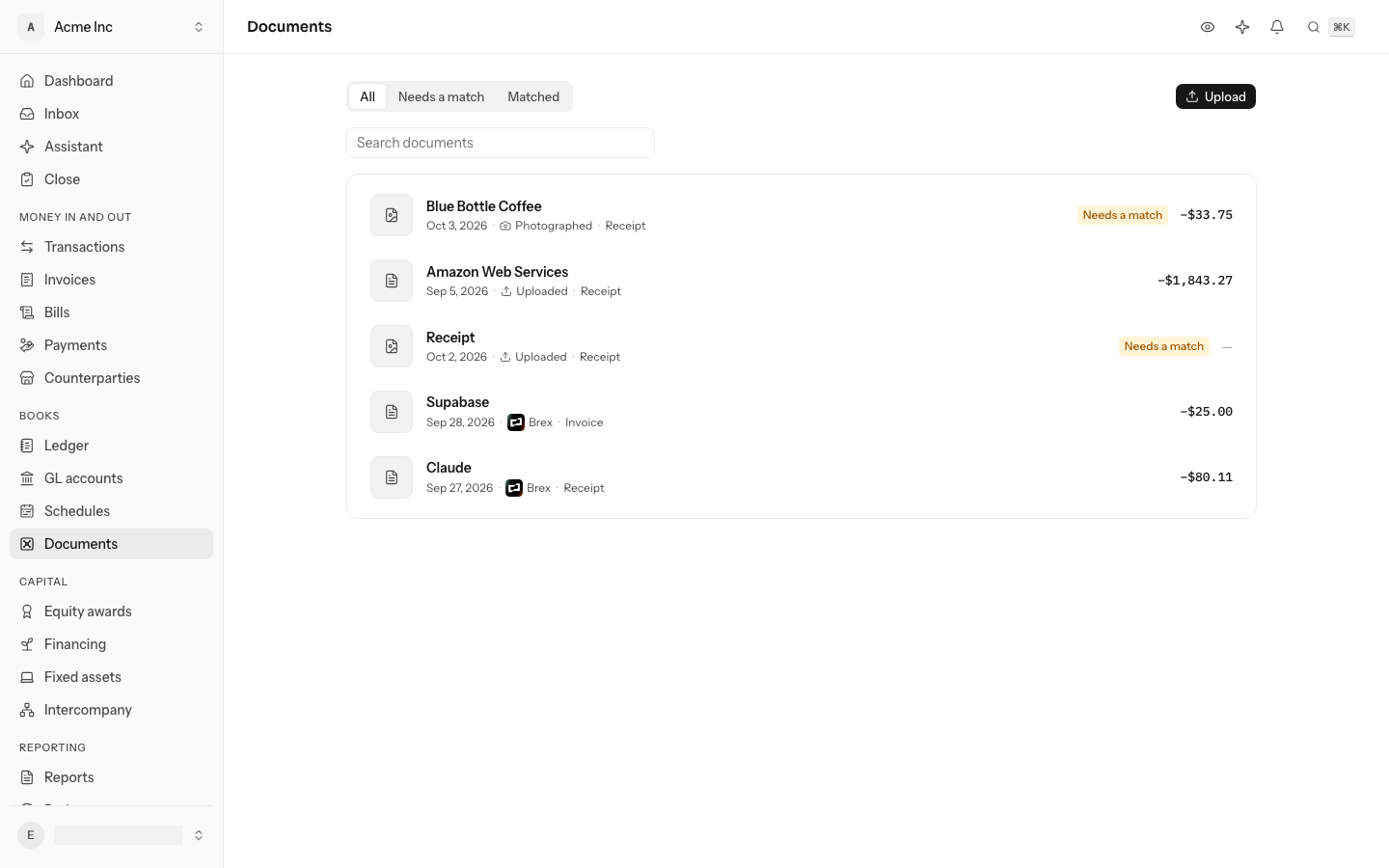This screenshot has width=1389, height=868.
Task: Click the Amazon Web Services document icon
Action: click(392, 281)
